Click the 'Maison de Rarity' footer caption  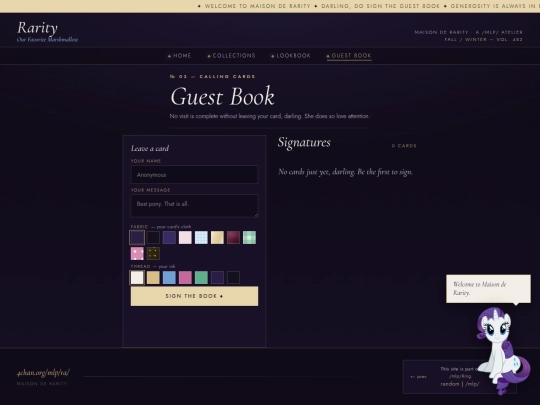pyautogui.click(x=42, y=384)
